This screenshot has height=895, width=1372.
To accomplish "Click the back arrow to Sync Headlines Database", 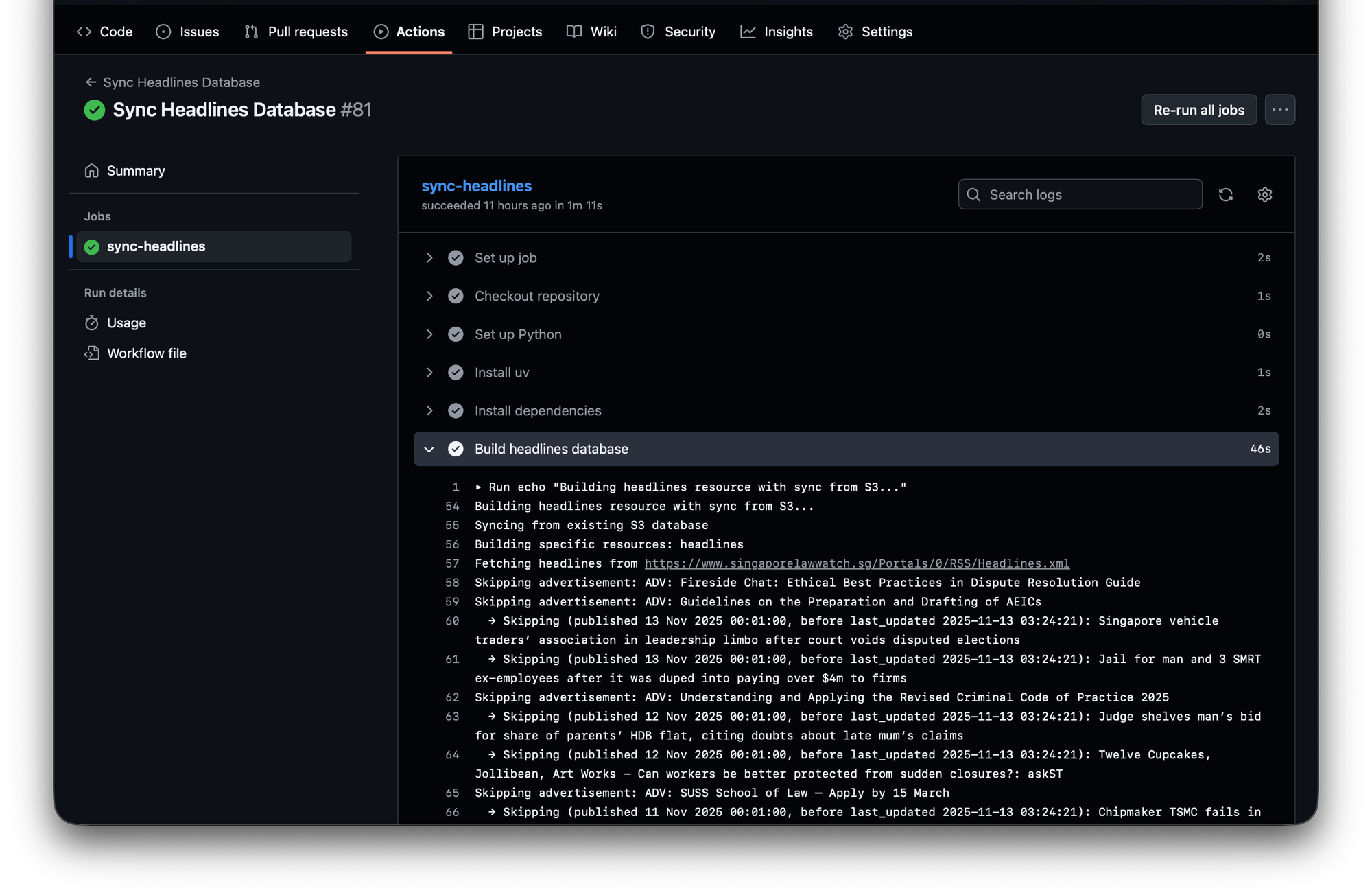I will [91, 82].
